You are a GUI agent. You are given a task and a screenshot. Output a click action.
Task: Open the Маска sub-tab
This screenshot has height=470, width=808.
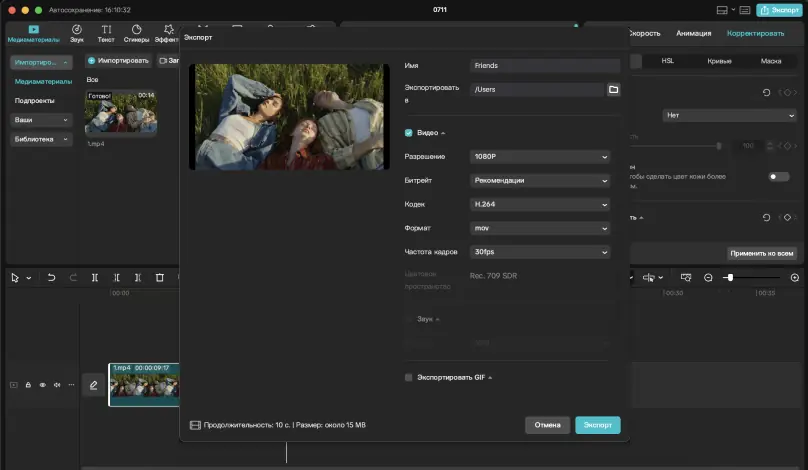tap(771, 61)
